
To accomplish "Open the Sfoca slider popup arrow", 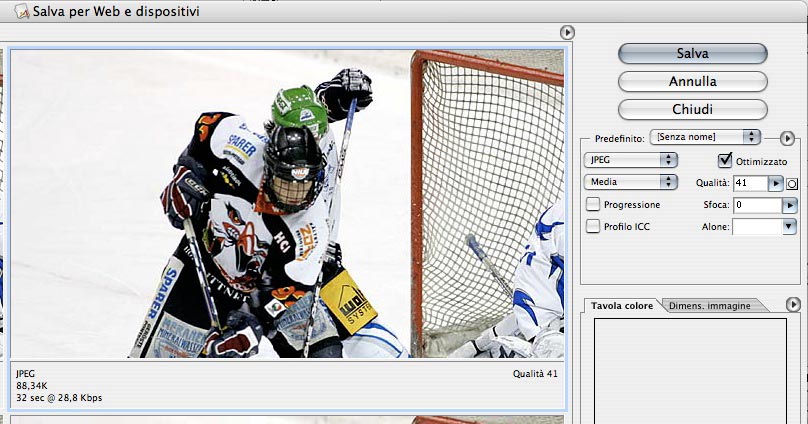I will [x=788, y=205].
